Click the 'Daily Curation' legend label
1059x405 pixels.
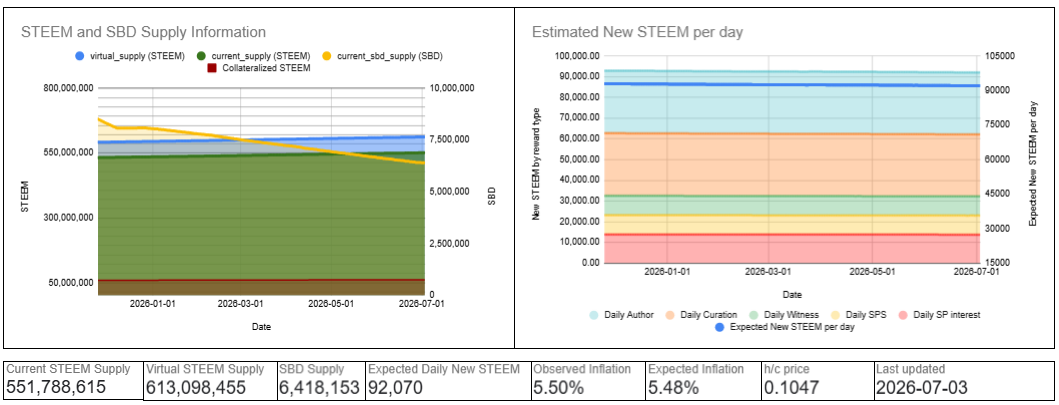pos(706,315)
